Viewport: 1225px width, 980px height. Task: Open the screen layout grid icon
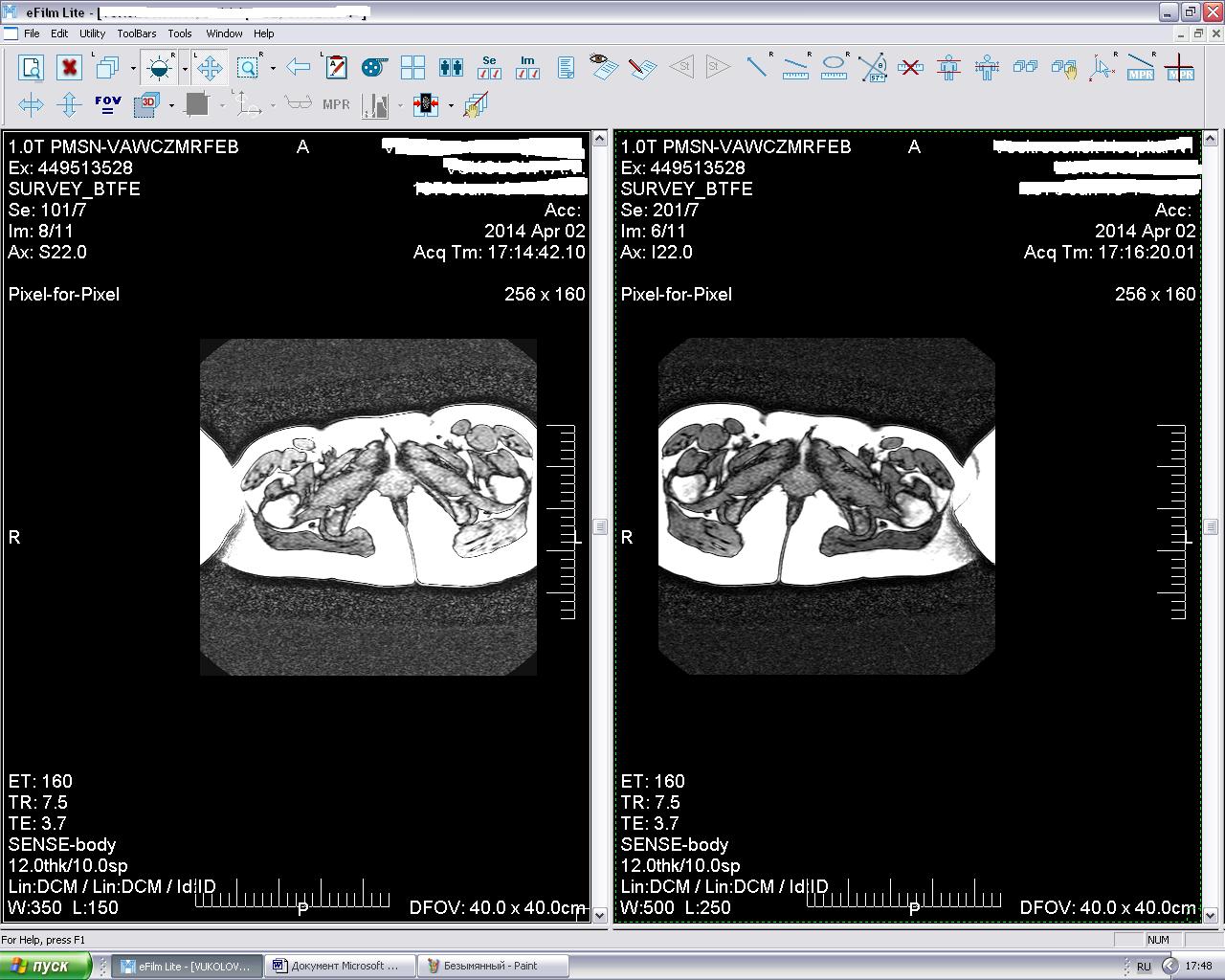point(412,68)
